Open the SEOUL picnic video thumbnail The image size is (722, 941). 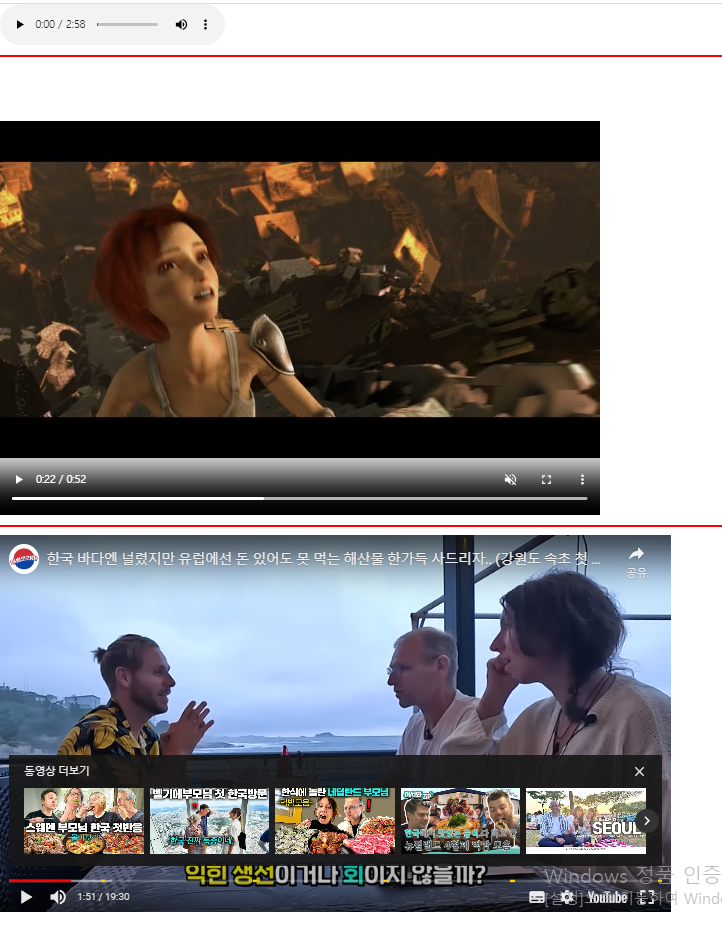click(586, 821)
